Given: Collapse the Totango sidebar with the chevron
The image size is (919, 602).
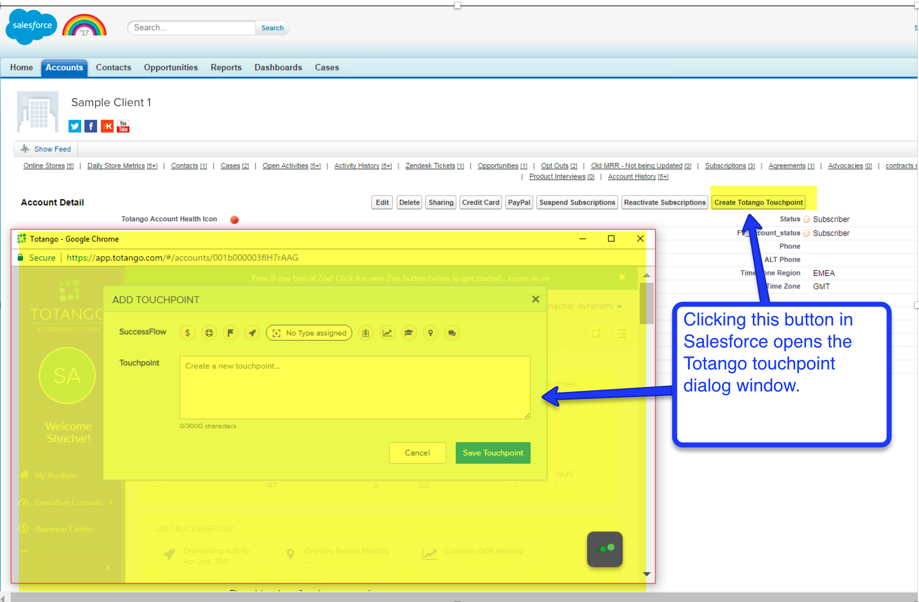Looking at the screenshot, I should tap(108, 567).
